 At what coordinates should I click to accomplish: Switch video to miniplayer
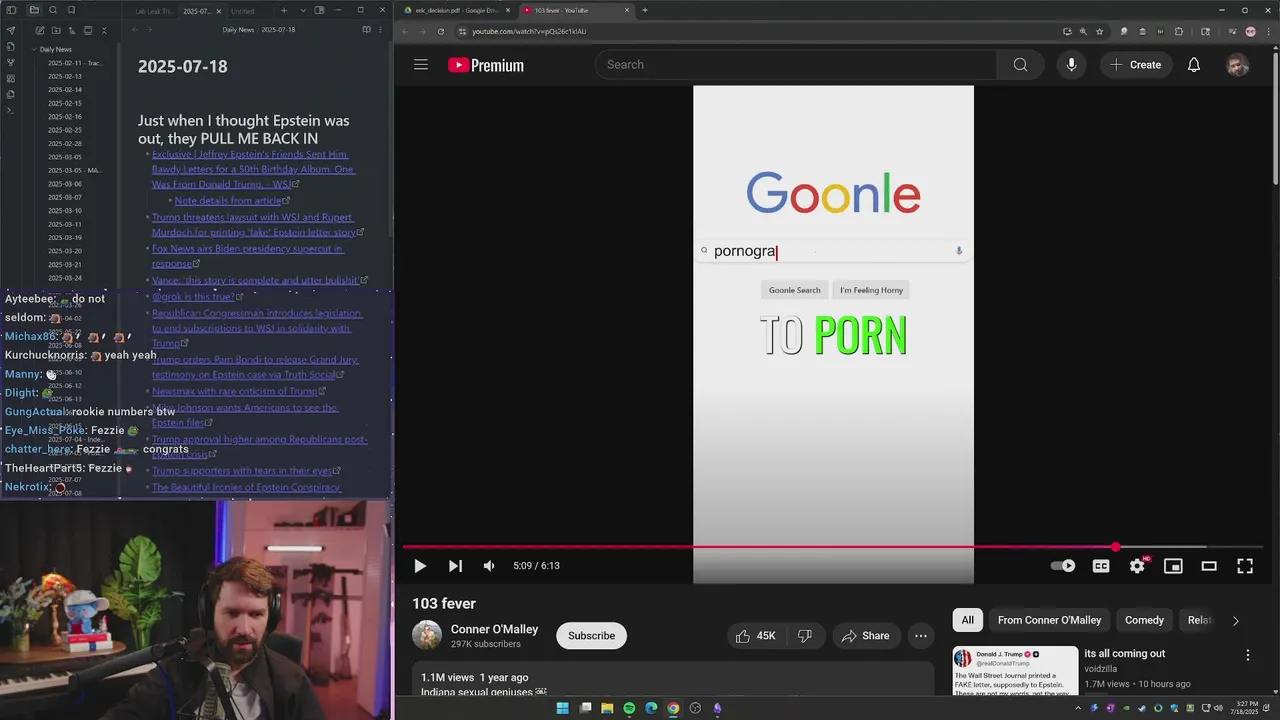(1173, 566)
